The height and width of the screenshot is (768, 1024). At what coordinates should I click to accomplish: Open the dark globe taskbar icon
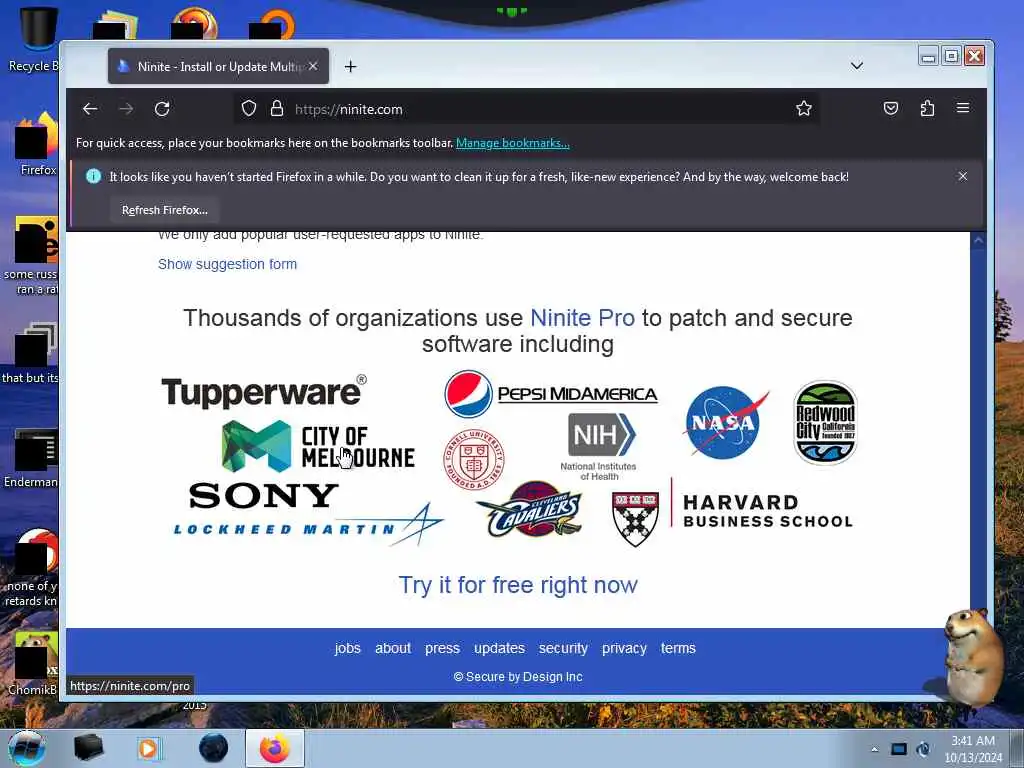[213, 748]
